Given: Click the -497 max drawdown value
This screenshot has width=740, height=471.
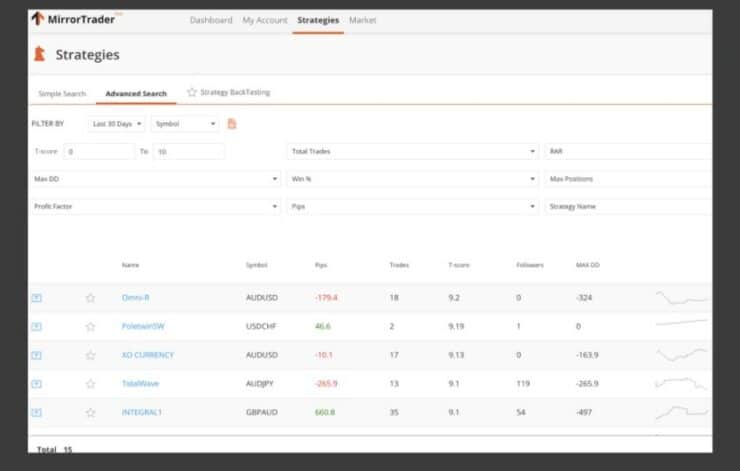Looking at the screenshot, I should click(584, 412).
